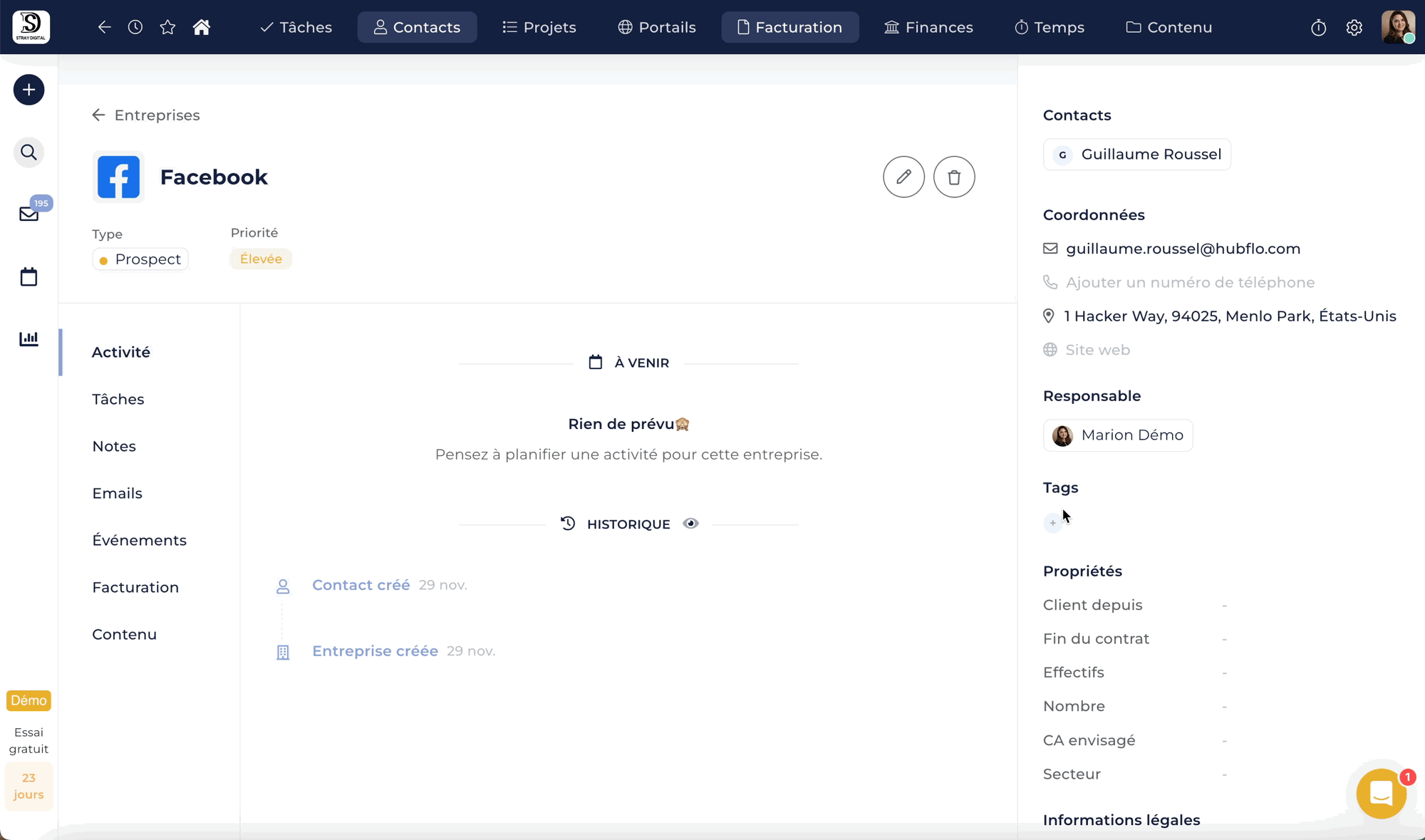Open the Finances menu
Image resolution: width=1425 pixels, height=840 pixels.
(x=928, y=27)
